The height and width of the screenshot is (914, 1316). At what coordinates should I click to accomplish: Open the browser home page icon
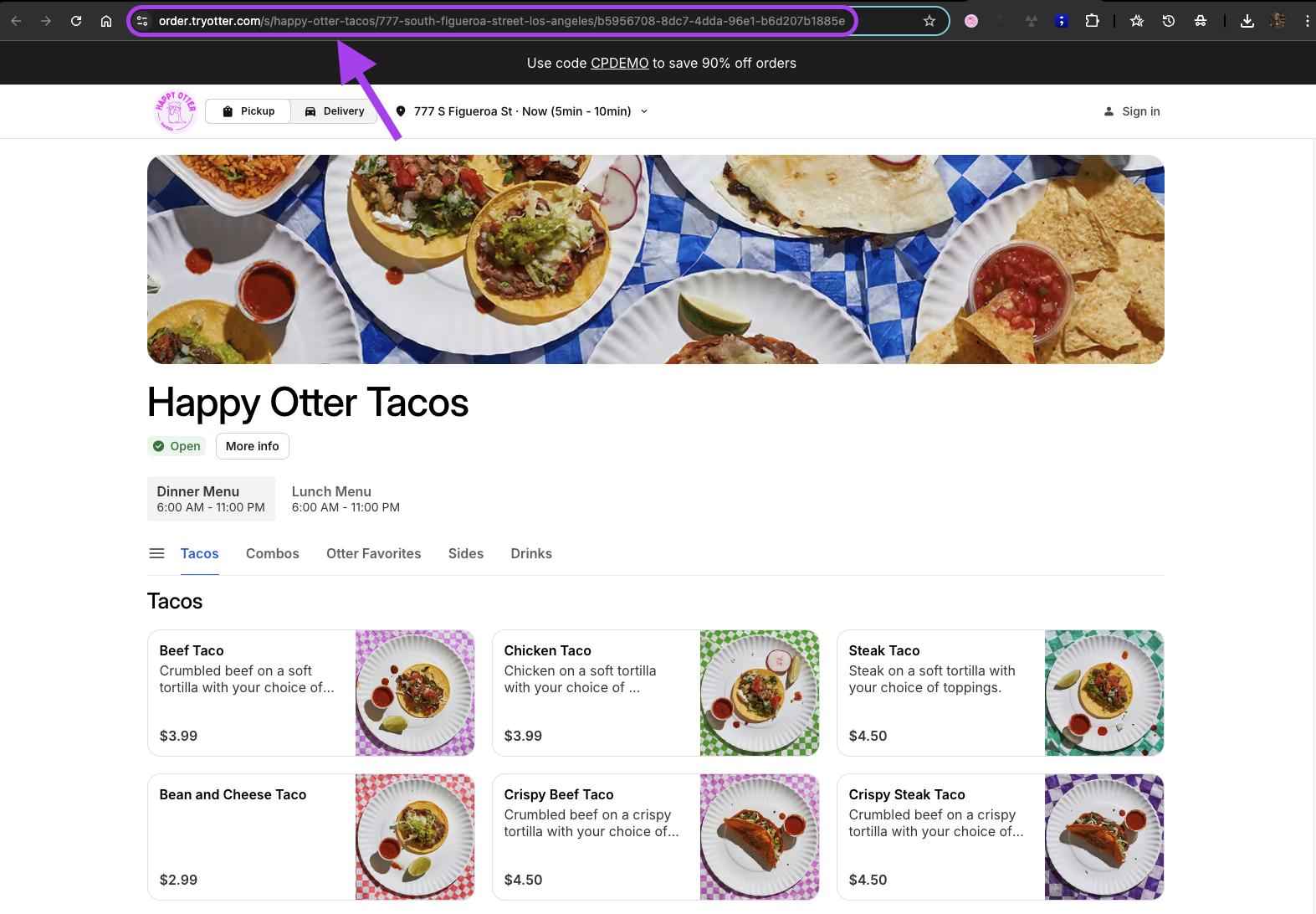(x=106, y=21)
